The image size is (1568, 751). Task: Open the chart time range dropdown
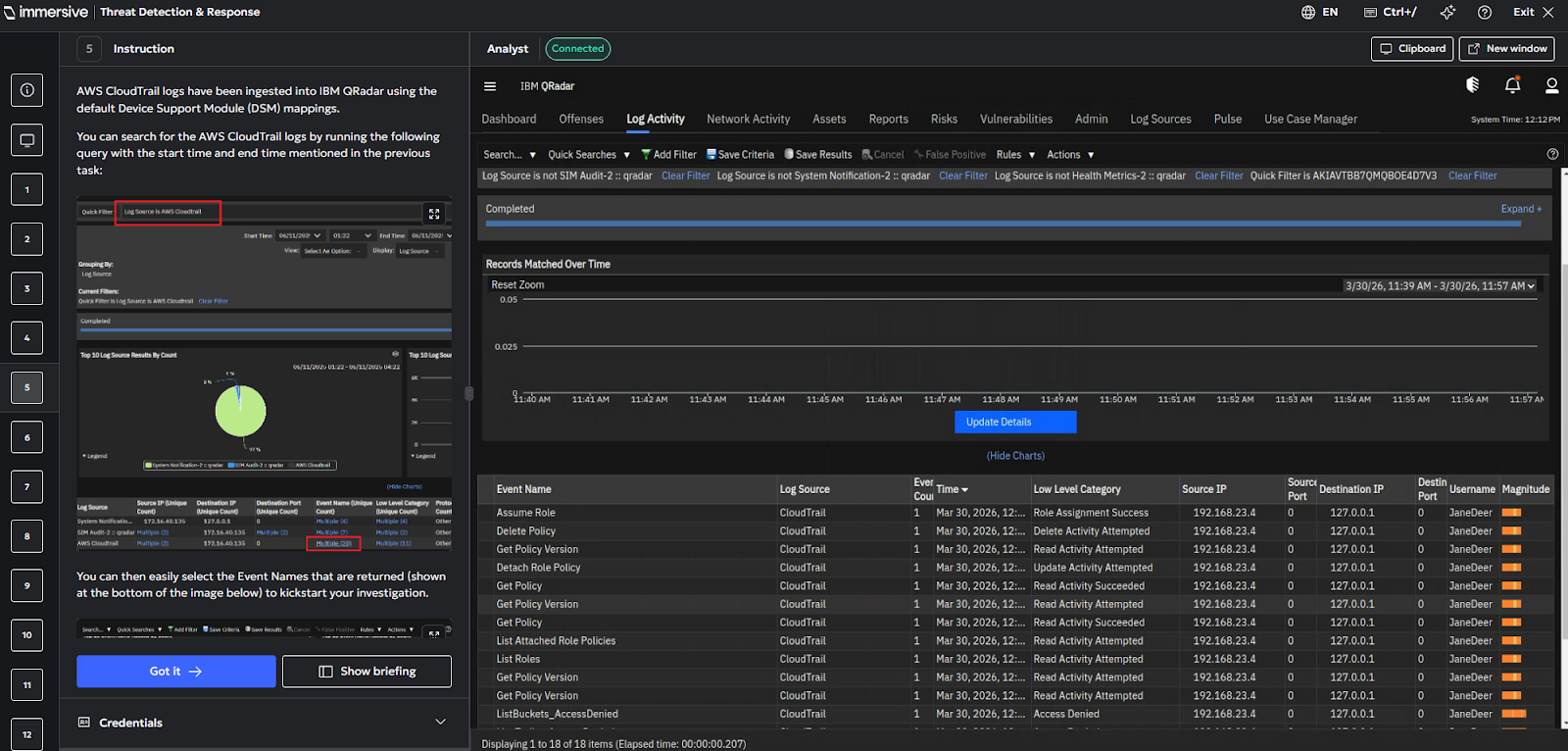point(1440,286)
